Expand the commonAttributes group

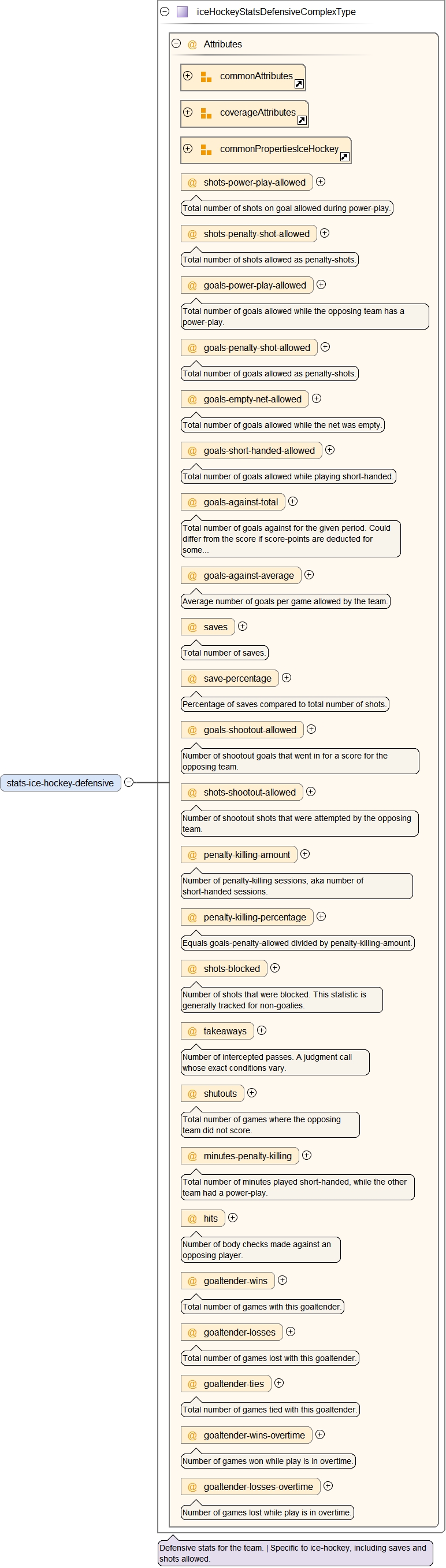tap(188, 76)
